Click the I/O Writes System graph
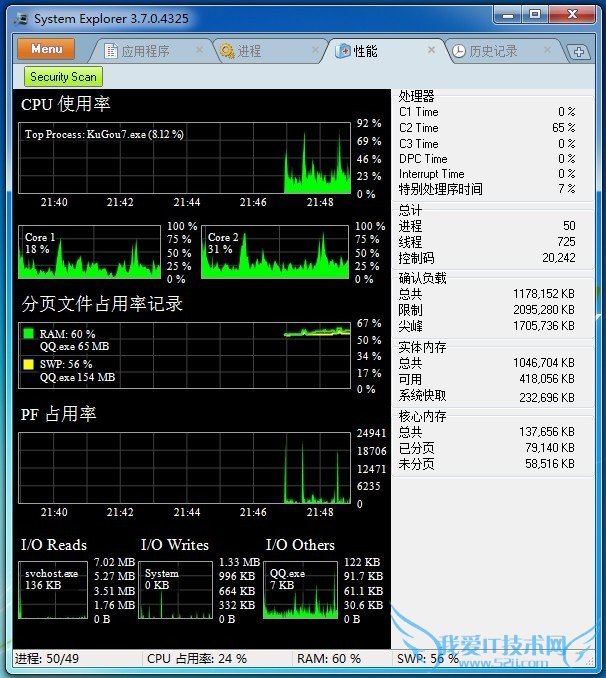The image size is (606, 678). coord(176,590)
